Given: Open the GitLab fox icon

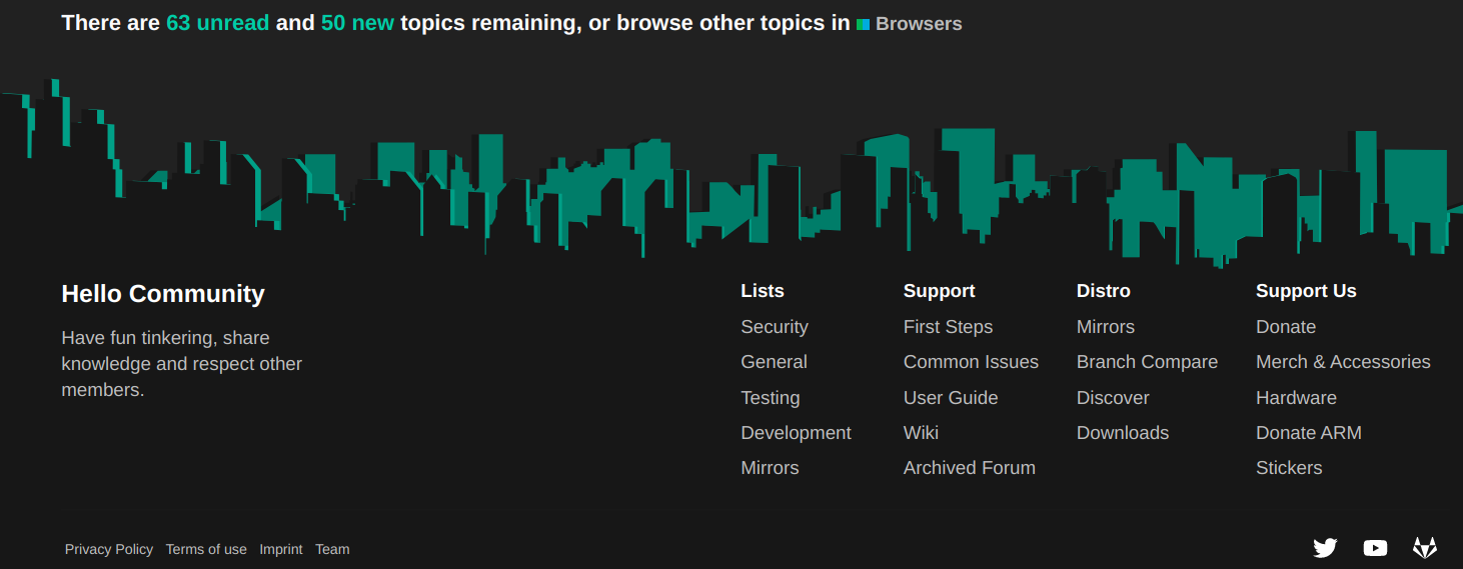Looking at the screenshot, I should tap(1424, 548).
